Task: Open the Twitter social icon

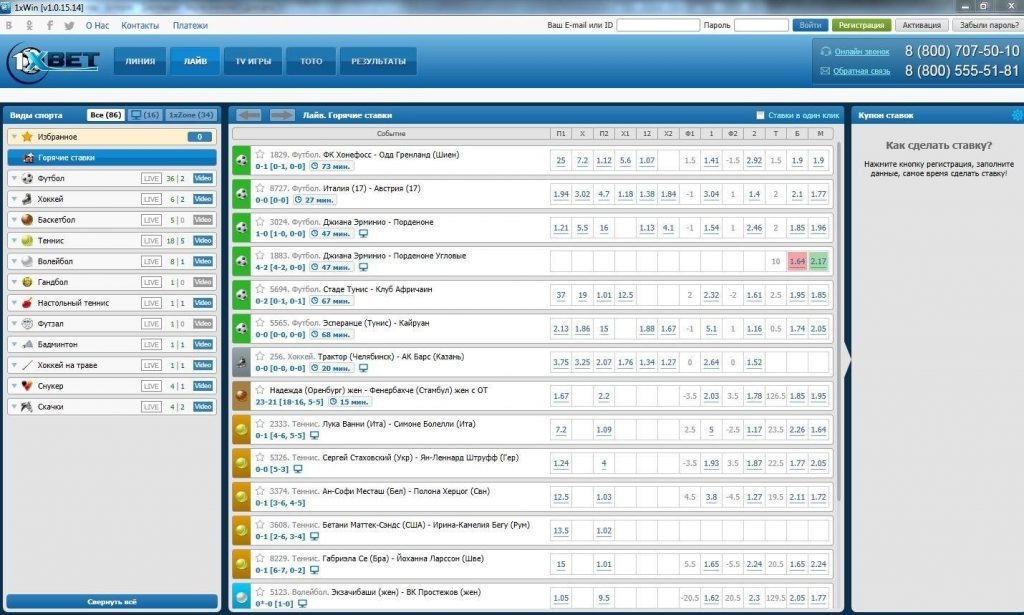Action: pos(69,25)
